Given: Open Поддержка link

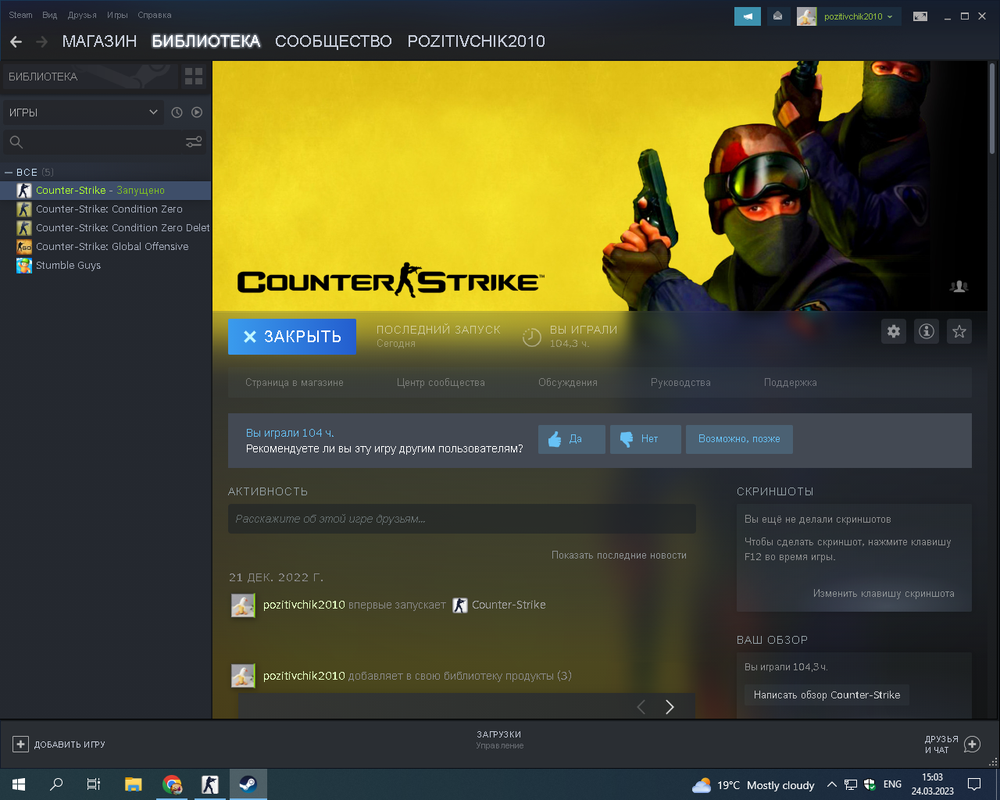Looking at the screenshot, I should 790,383.
